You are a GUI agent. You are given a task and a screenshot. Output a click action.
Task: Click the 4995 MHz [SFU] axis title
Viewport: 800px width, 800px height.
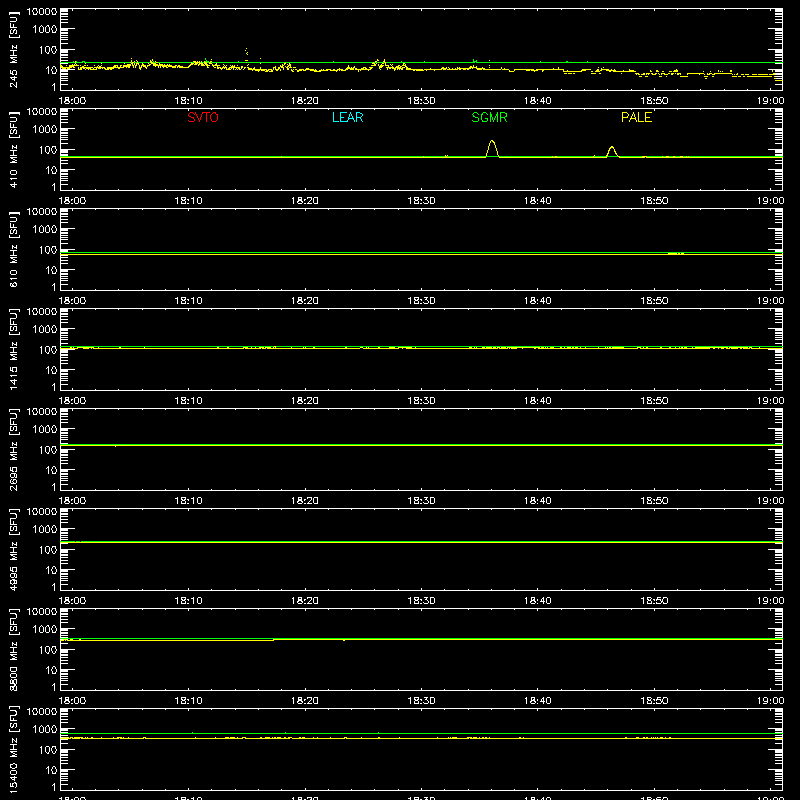click(13, 549)
